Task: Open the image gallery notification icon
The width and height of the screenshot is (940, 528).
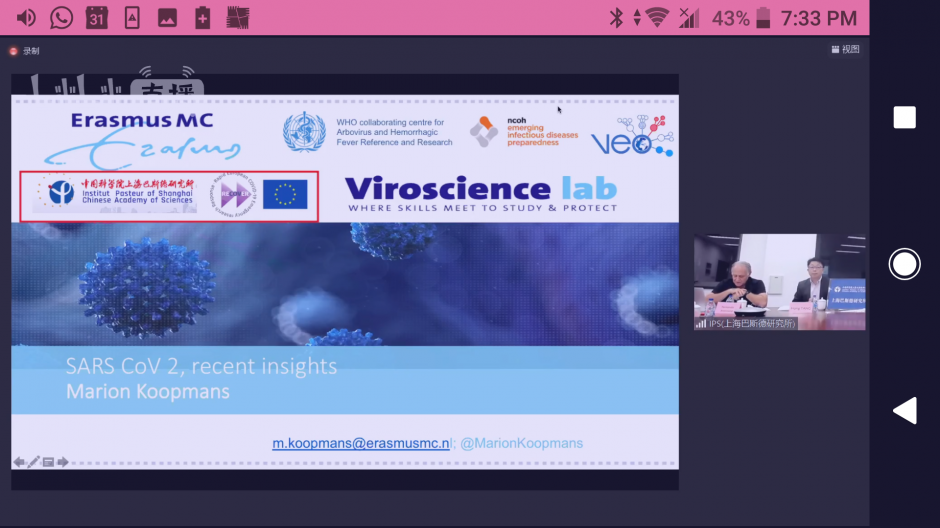Action: [x=167, y=18]
